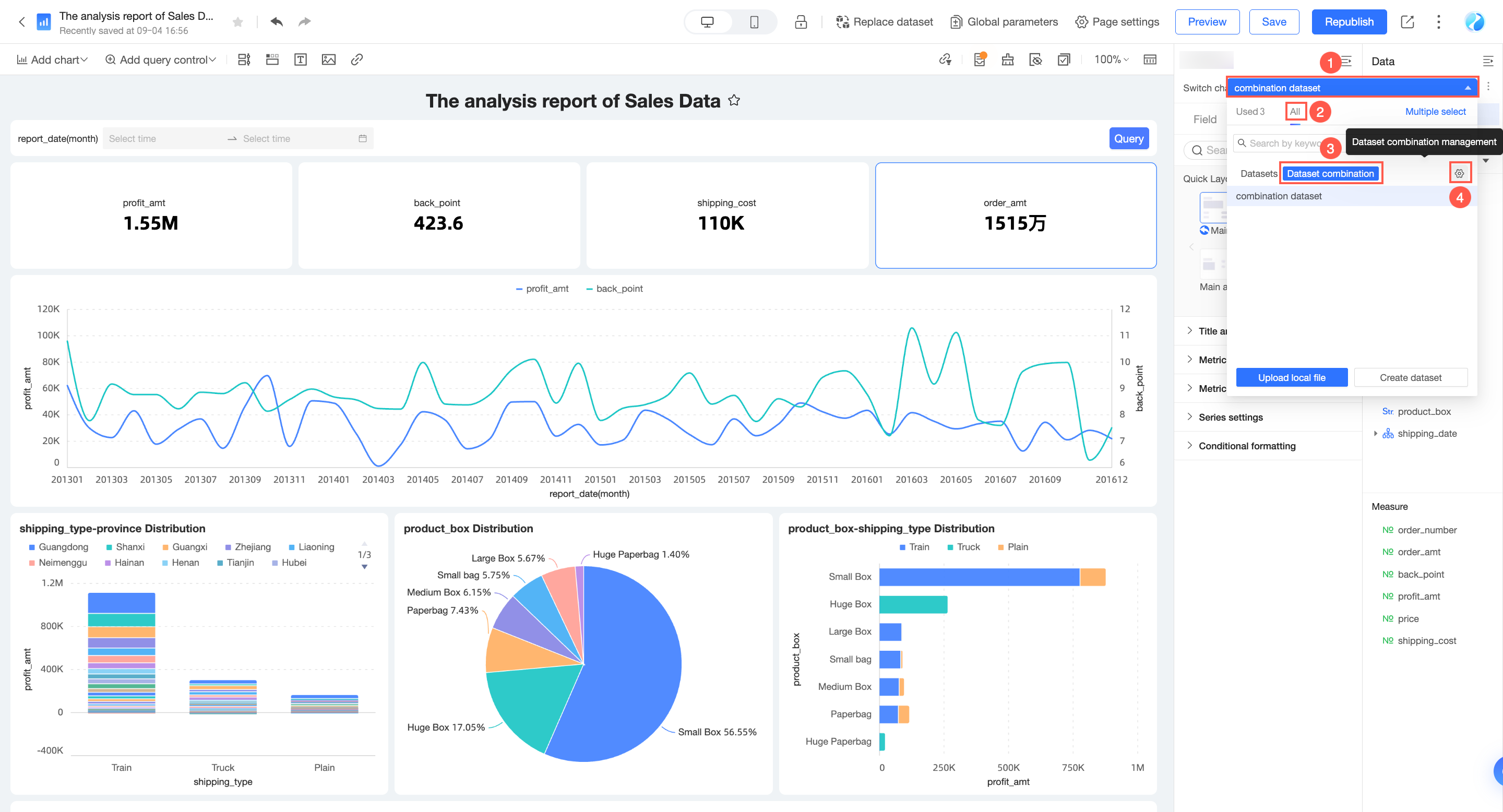Star the report as favorite

coord(237,21)
